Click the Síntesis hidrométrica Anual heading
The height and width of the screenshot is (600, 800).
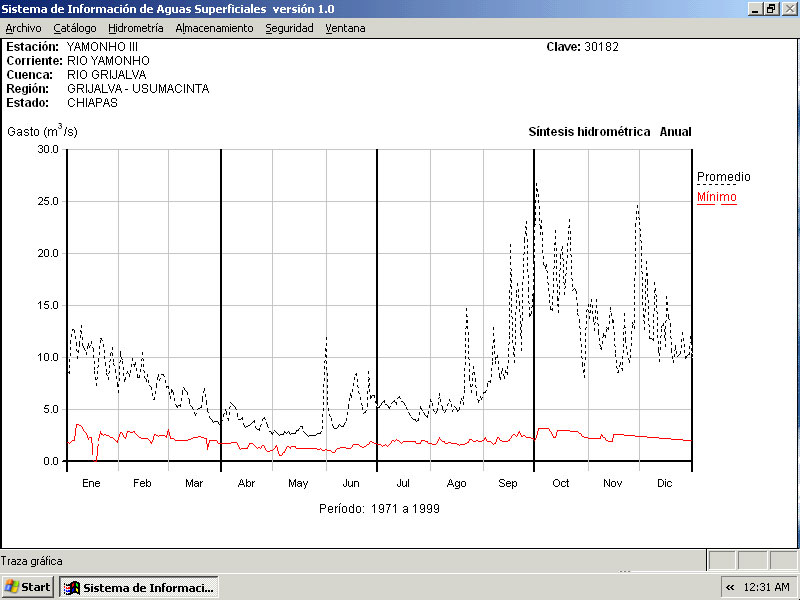point(609,132)
